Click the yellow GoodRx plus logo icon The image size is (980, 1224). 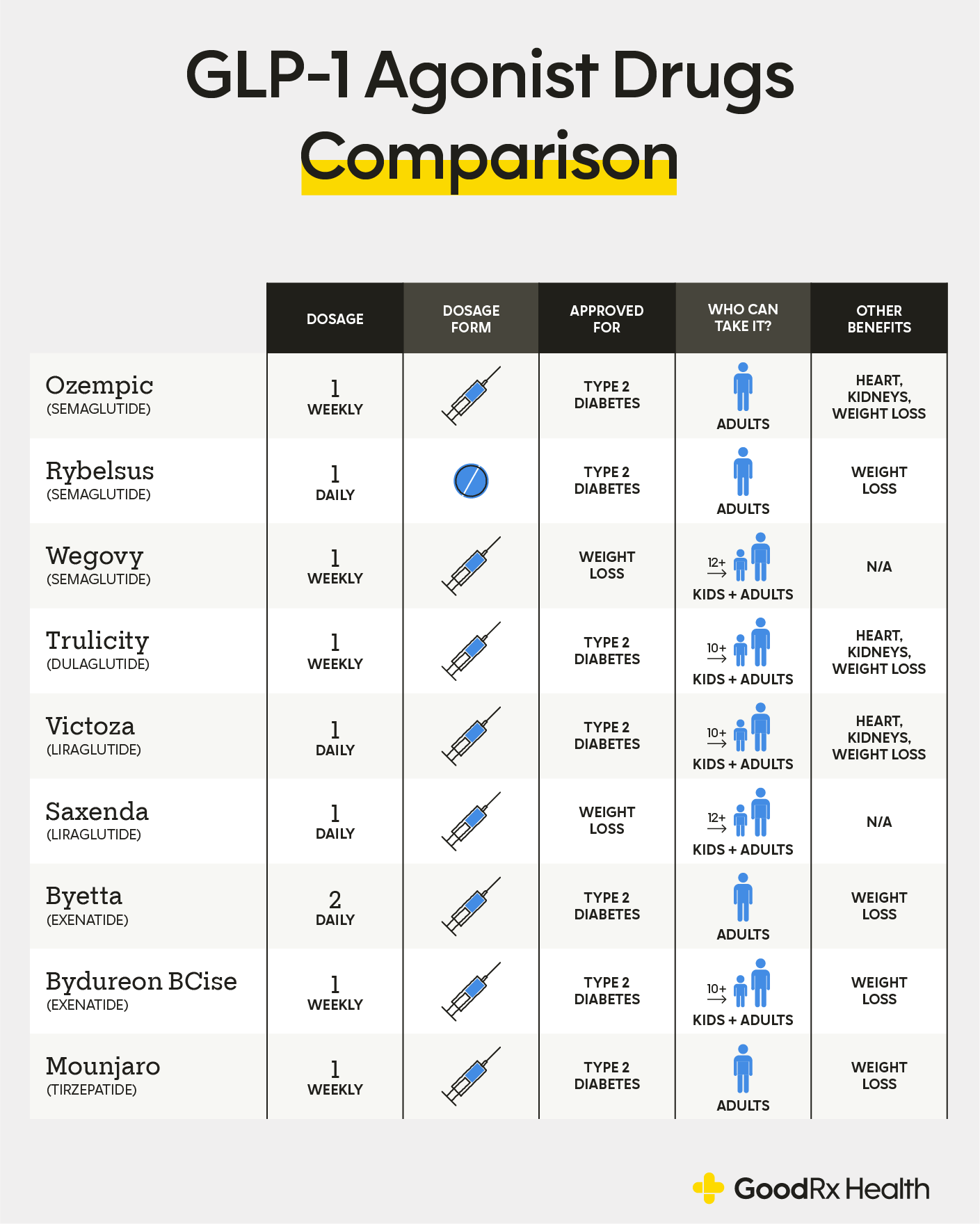click(708, 1188)
